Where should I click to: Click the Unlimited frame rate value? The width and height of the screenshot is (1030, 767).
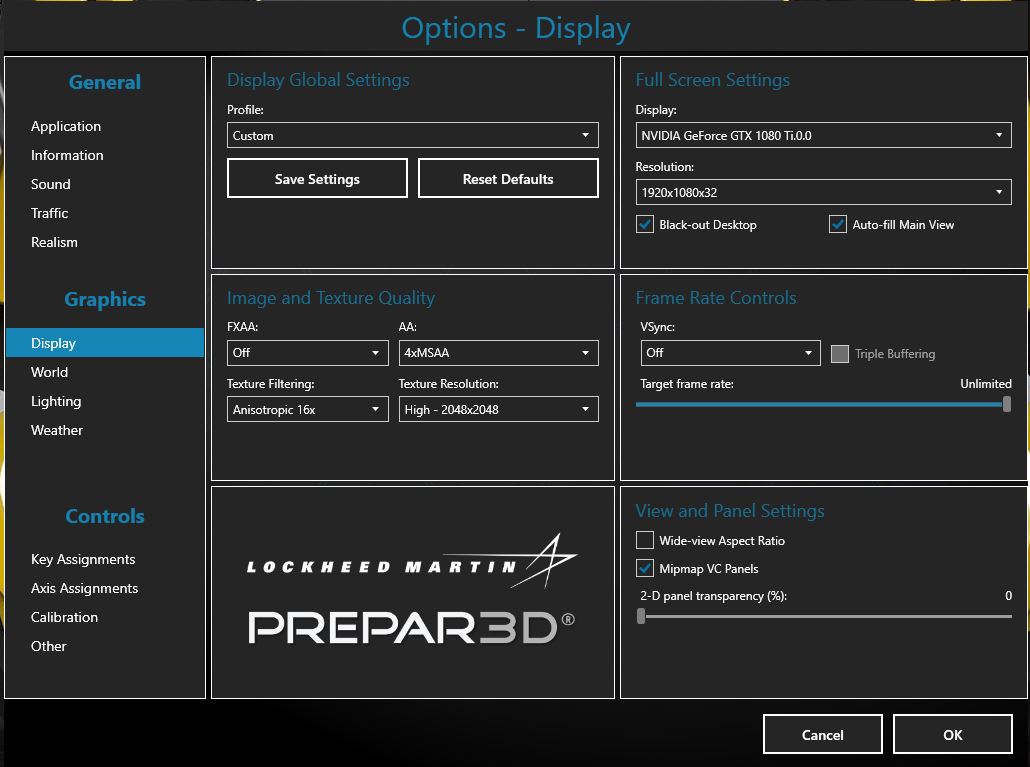[x=985, y=384]
